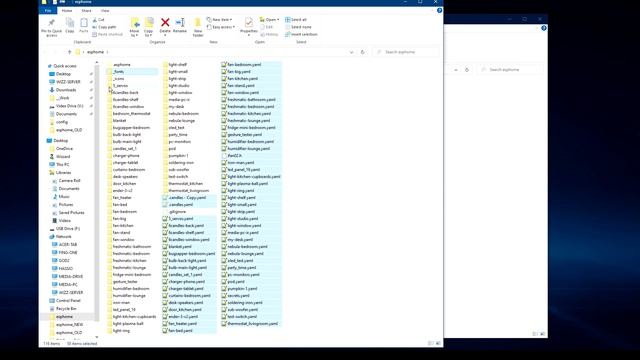
Task: Select the fan-bedroom.yaml file
Action: [x=244, y=65]
